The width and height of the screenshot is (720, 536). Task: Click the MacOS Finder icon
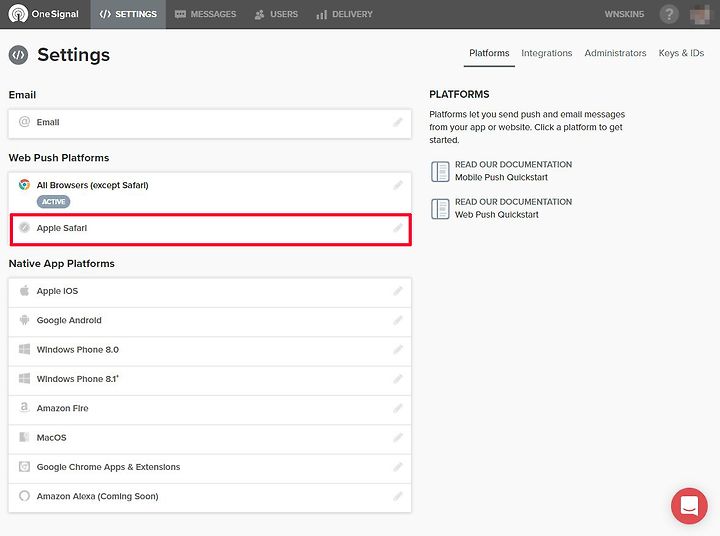coord(24,437)
